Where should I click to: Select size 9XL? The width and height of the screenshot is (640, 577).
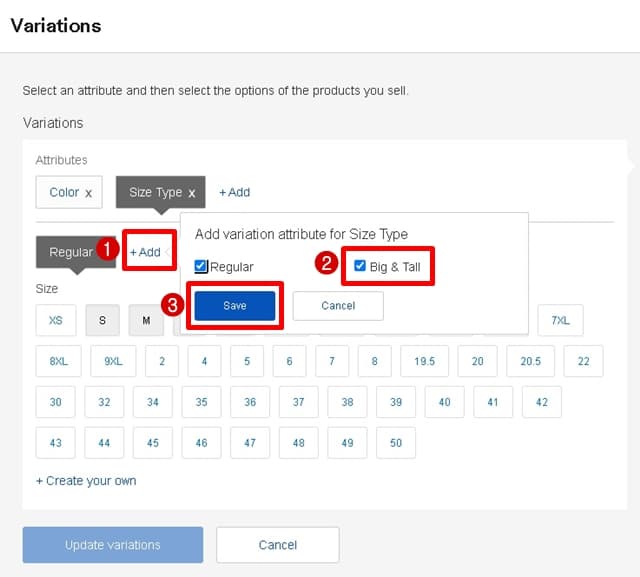(113, 361)
